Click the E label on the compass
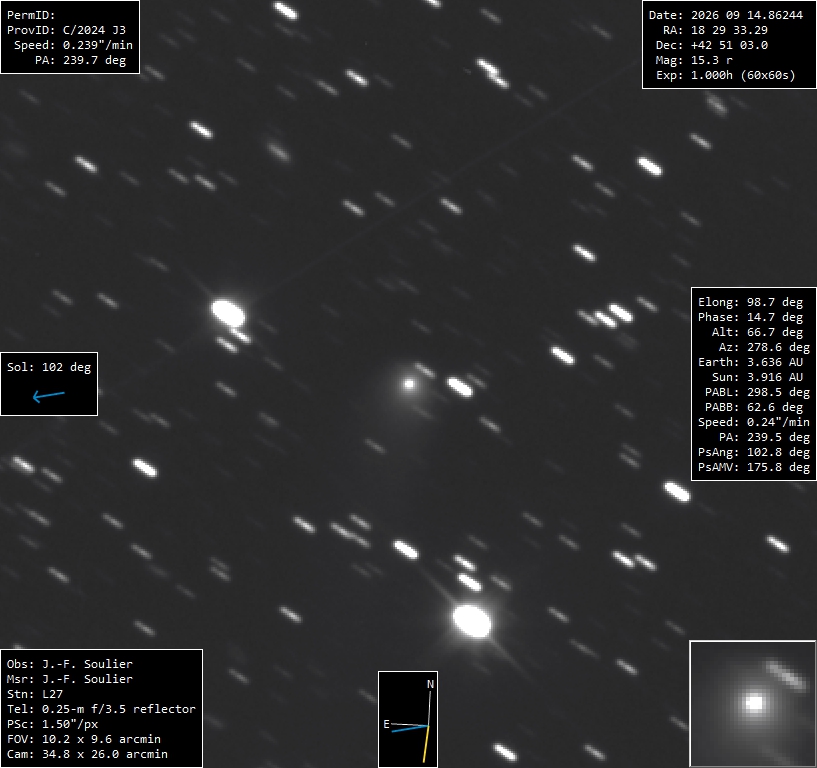817x768 pixels. tap(387, 724)
